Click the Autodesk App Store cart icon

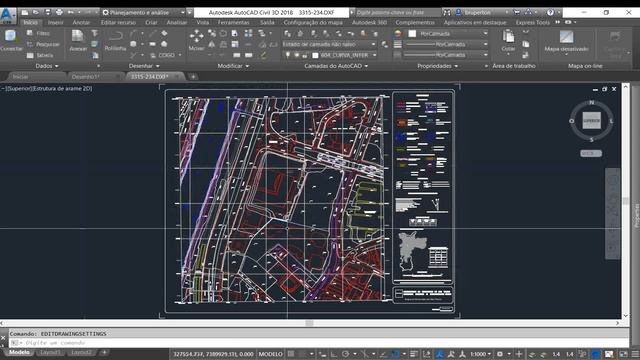pos(517,12)
